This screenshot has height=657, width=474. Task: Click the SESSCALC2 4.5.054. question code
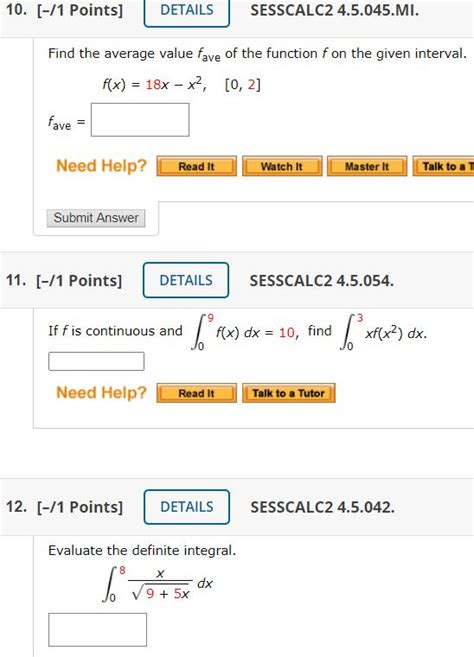pos(322,281)
